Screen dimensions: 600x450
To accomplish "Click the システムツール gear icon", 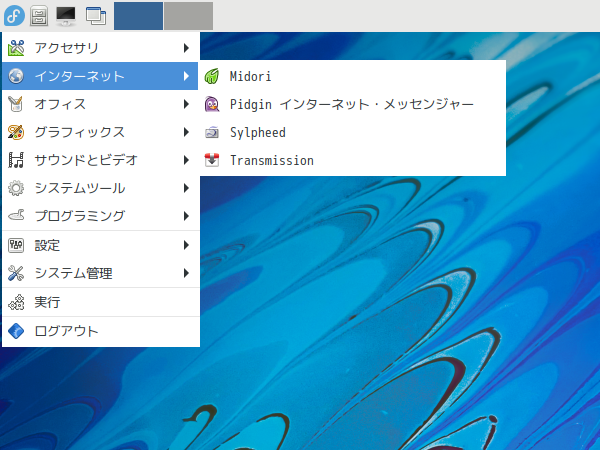I will pos(16,188).
